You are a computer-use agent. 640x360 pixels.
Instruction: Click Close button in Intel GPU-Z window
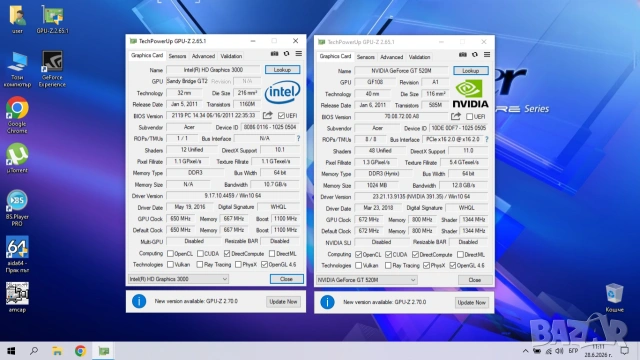(x=287, y=279)
